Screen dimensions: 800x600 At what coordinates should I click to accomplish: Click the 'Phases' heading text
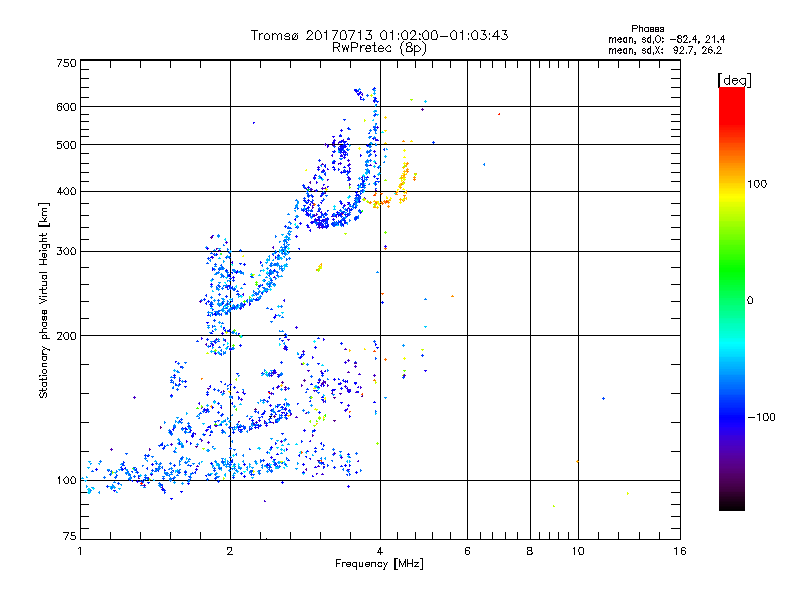[x=647, y=29]
